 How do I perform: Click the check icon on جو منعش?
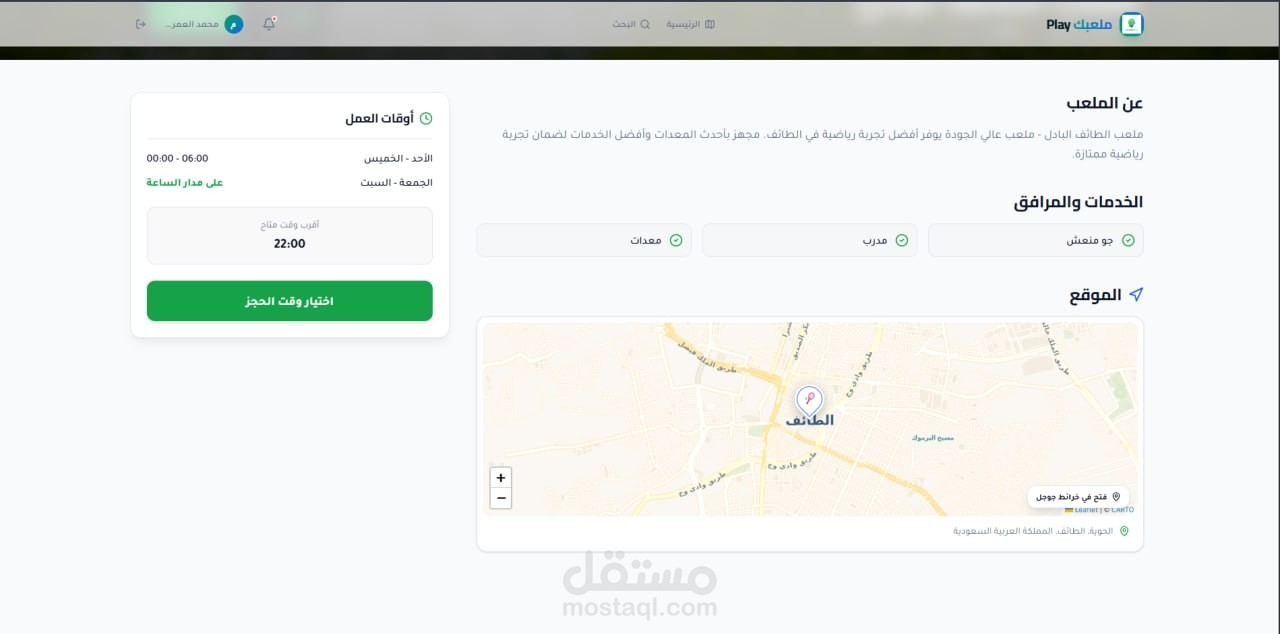tap(1128, 240)
